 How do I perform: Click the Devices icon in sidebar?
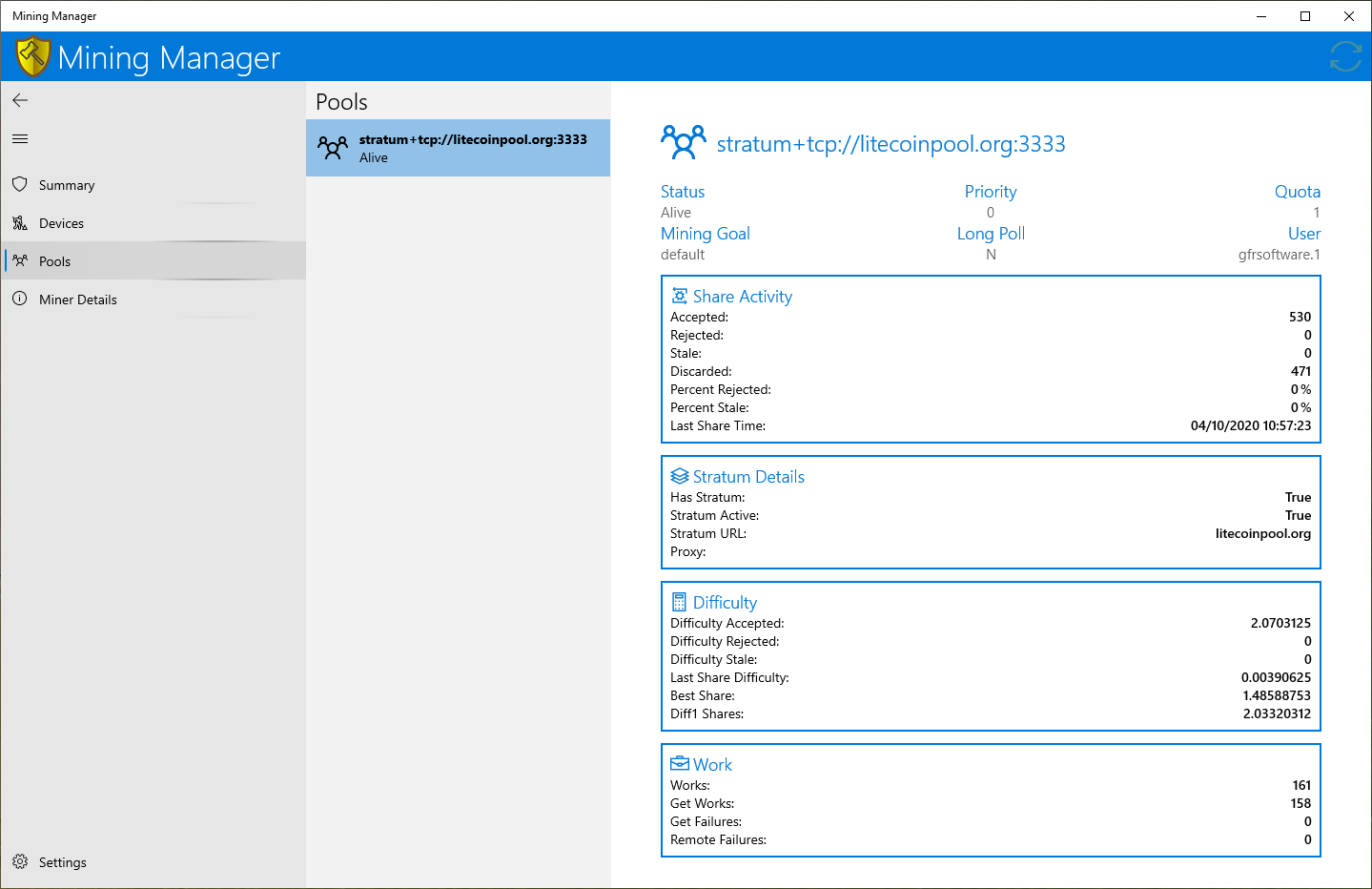point(20,222)
